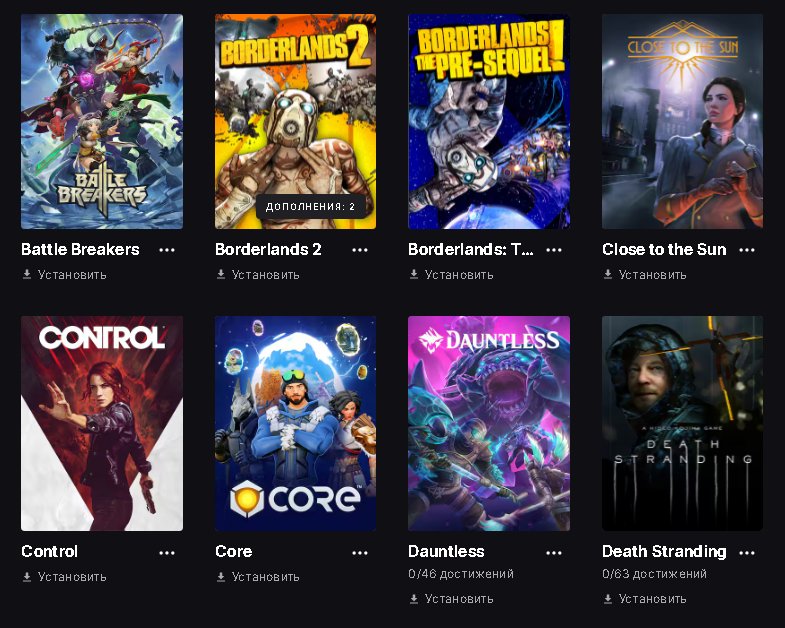Open the three-dot menu for Borderlands 2
785x628 pixels.
pyautogui.click(x=360, y=250)
